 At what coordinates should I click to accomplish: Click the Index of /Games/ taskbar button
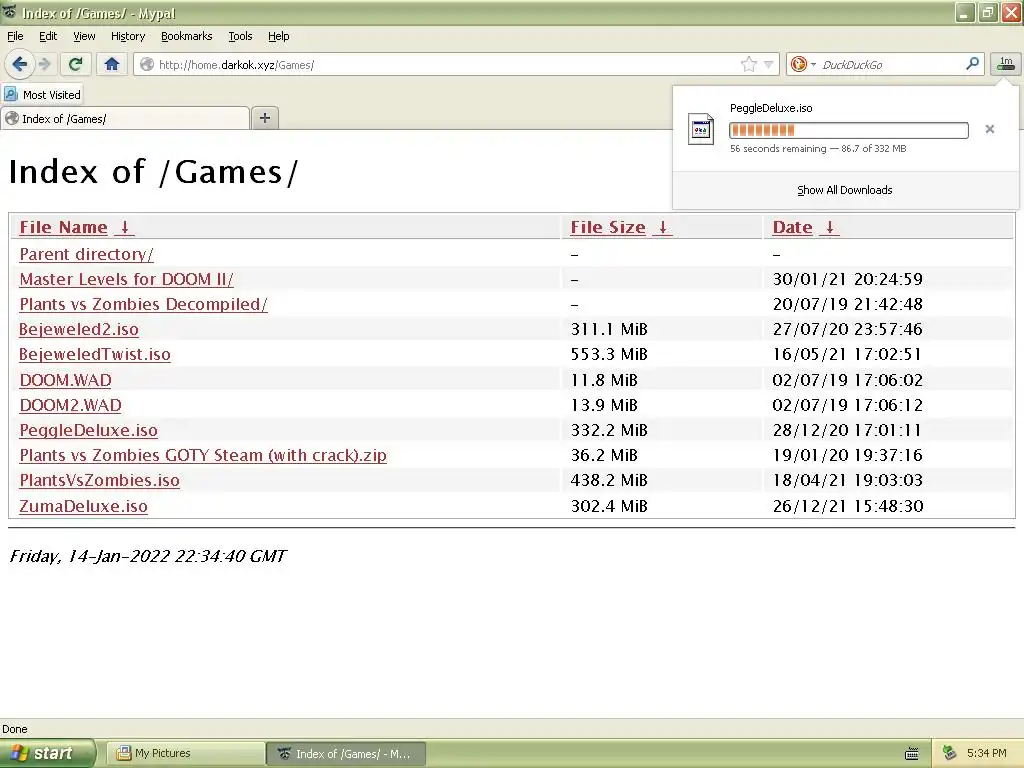coord(346,754)
